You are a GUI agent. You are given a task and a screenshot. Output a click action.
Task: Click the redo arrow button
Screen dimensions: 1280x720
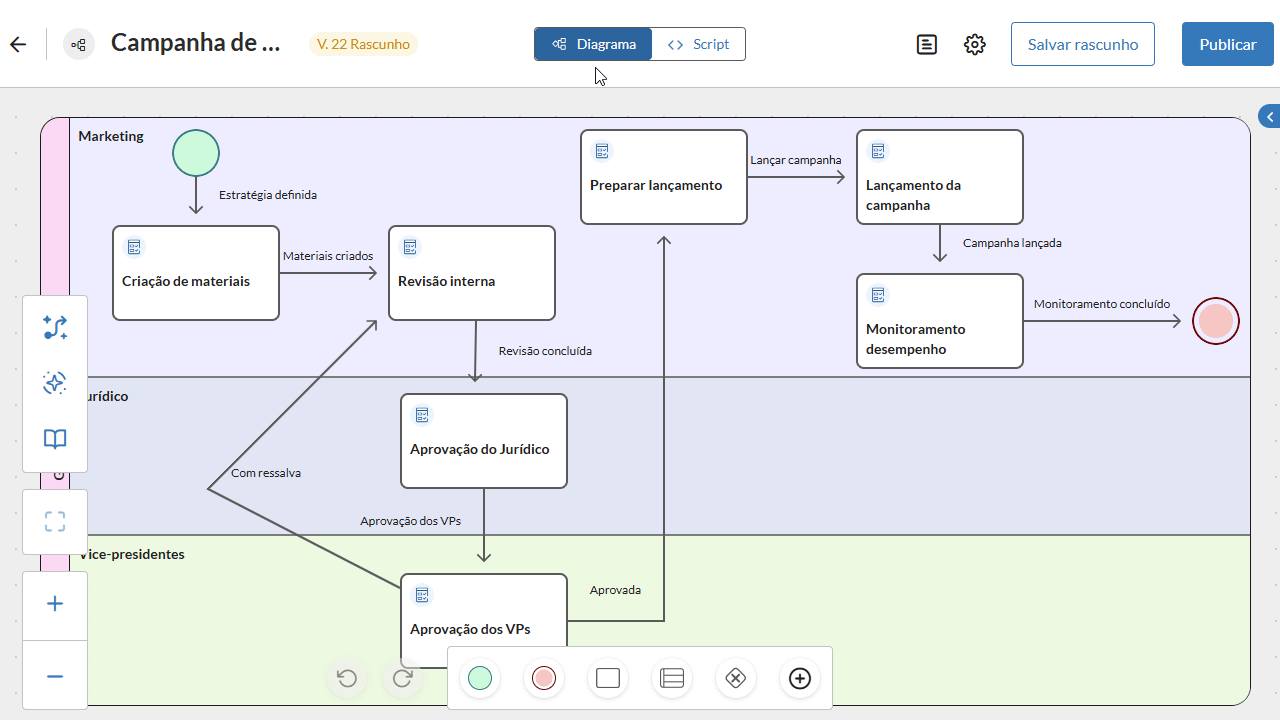[x=403, y=678]
